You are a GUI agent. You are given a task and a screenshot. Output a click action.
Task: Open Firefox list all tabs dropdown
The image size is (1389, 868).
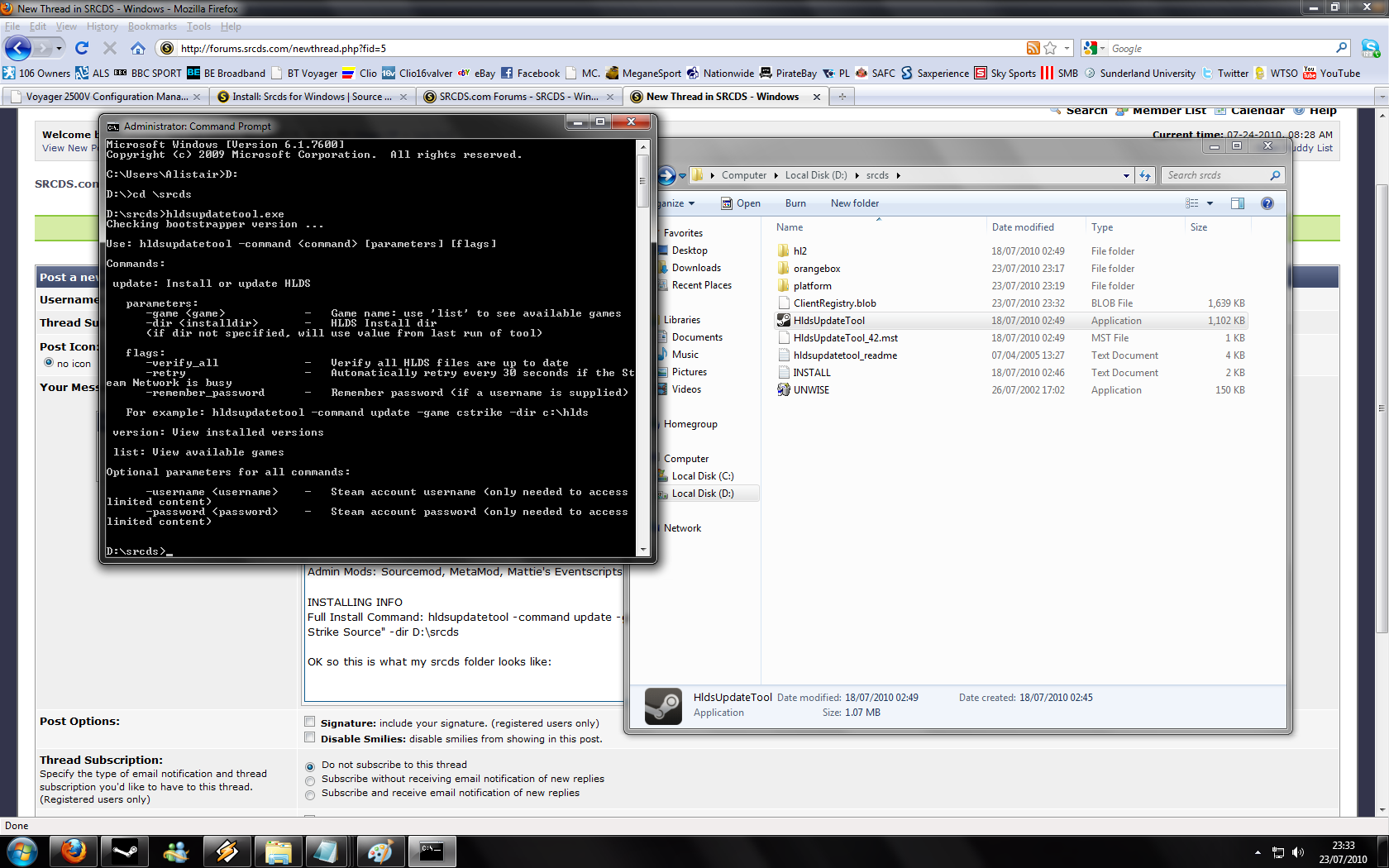tap(1382, 97)
